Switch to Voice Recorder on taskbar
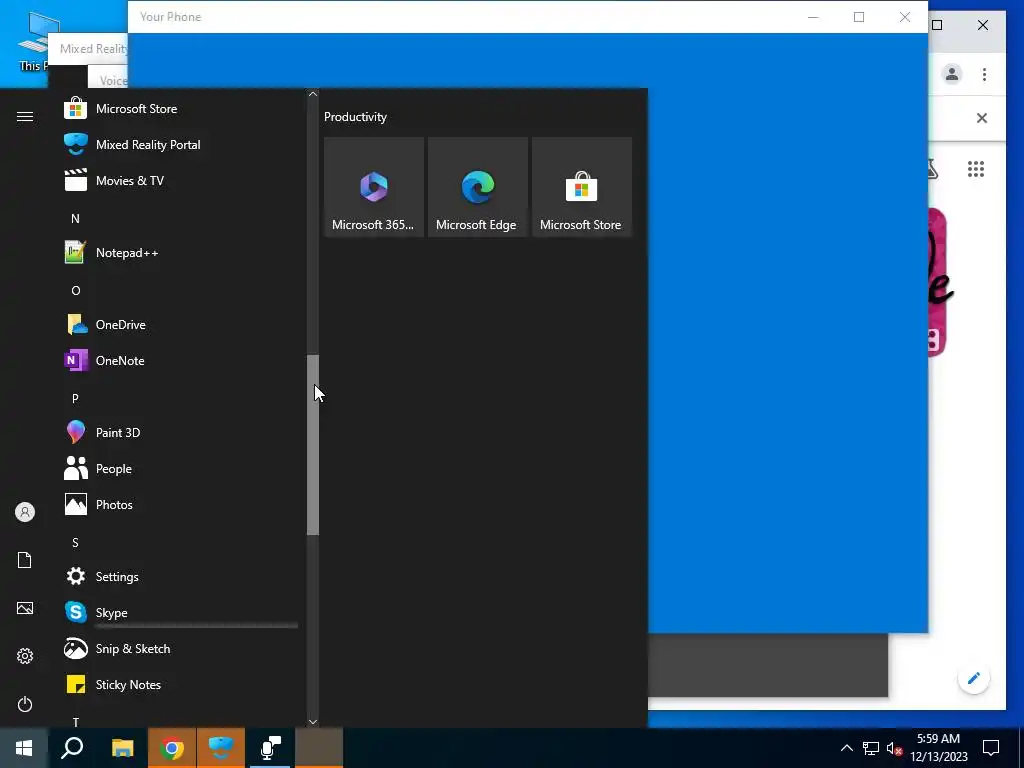 pyautogui.click(x=270, y=748)
